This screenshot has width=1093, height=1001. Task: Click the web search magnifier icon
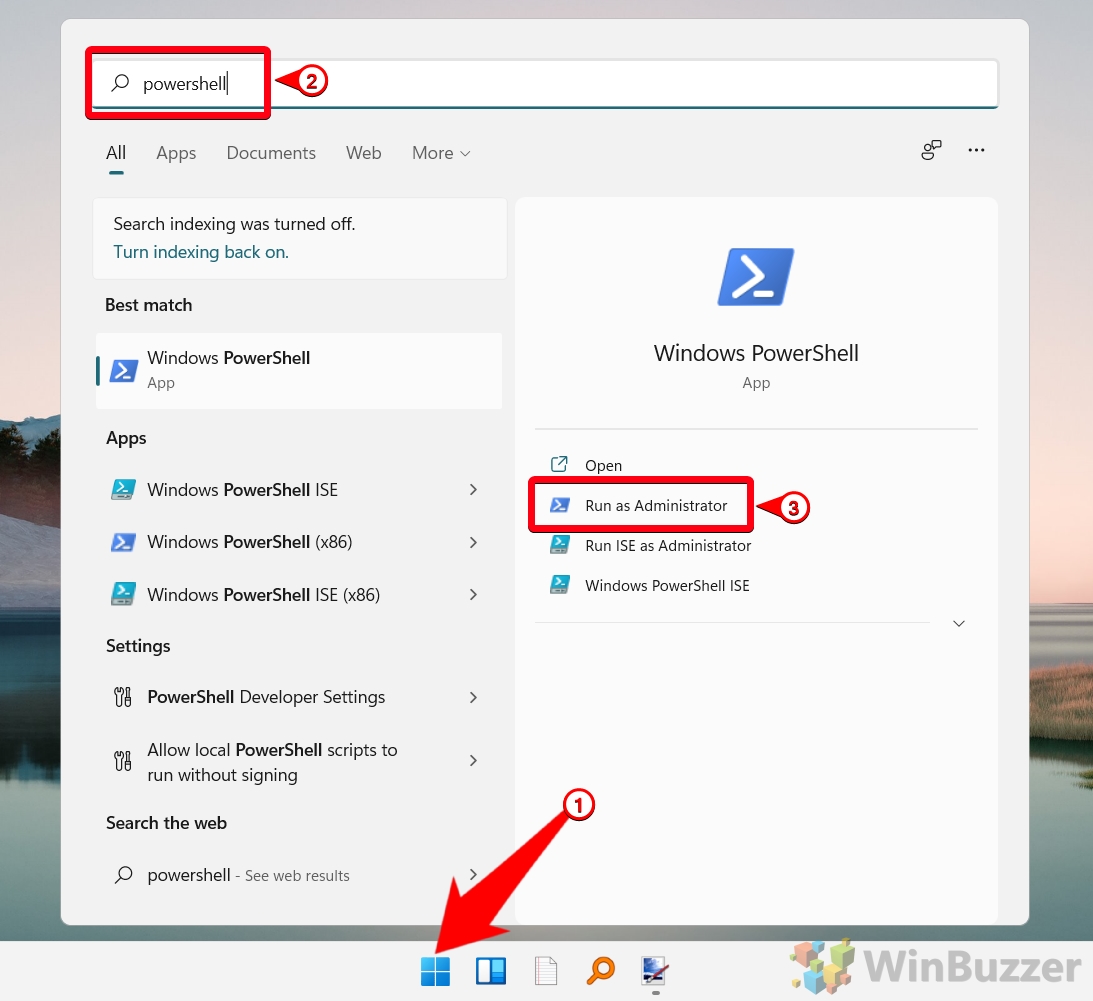point(123,874)
